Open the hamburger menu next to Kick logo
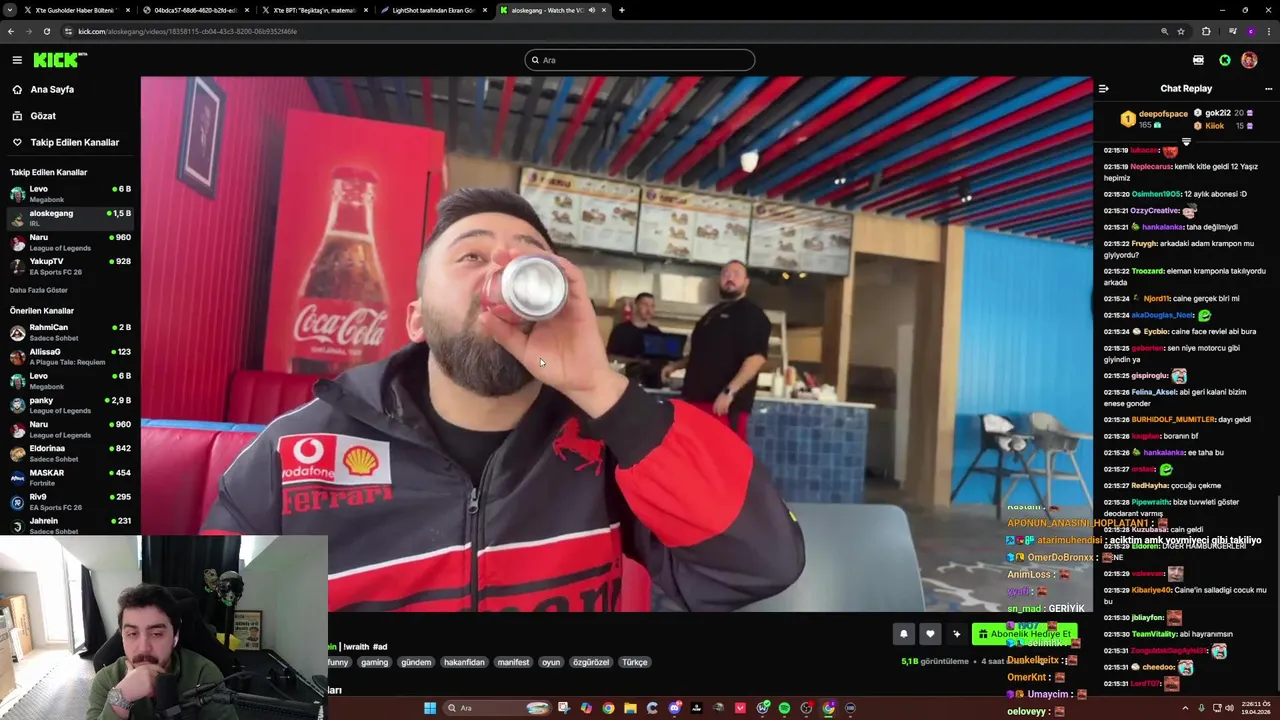Screen dimensions: 1280x720 tap(17, 60)
